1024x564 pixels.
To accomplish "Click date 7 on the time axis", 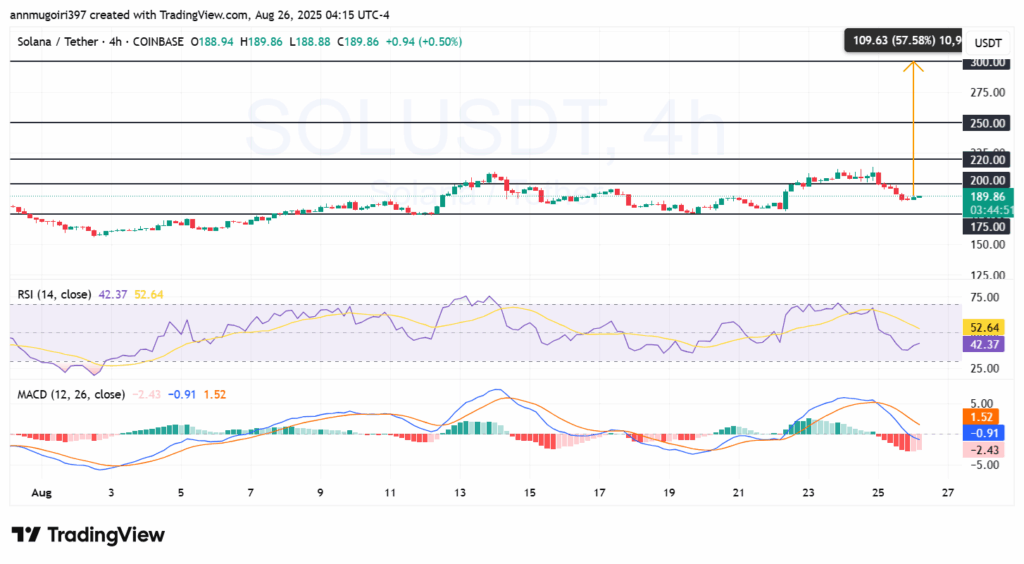I will tap(251, 493).
